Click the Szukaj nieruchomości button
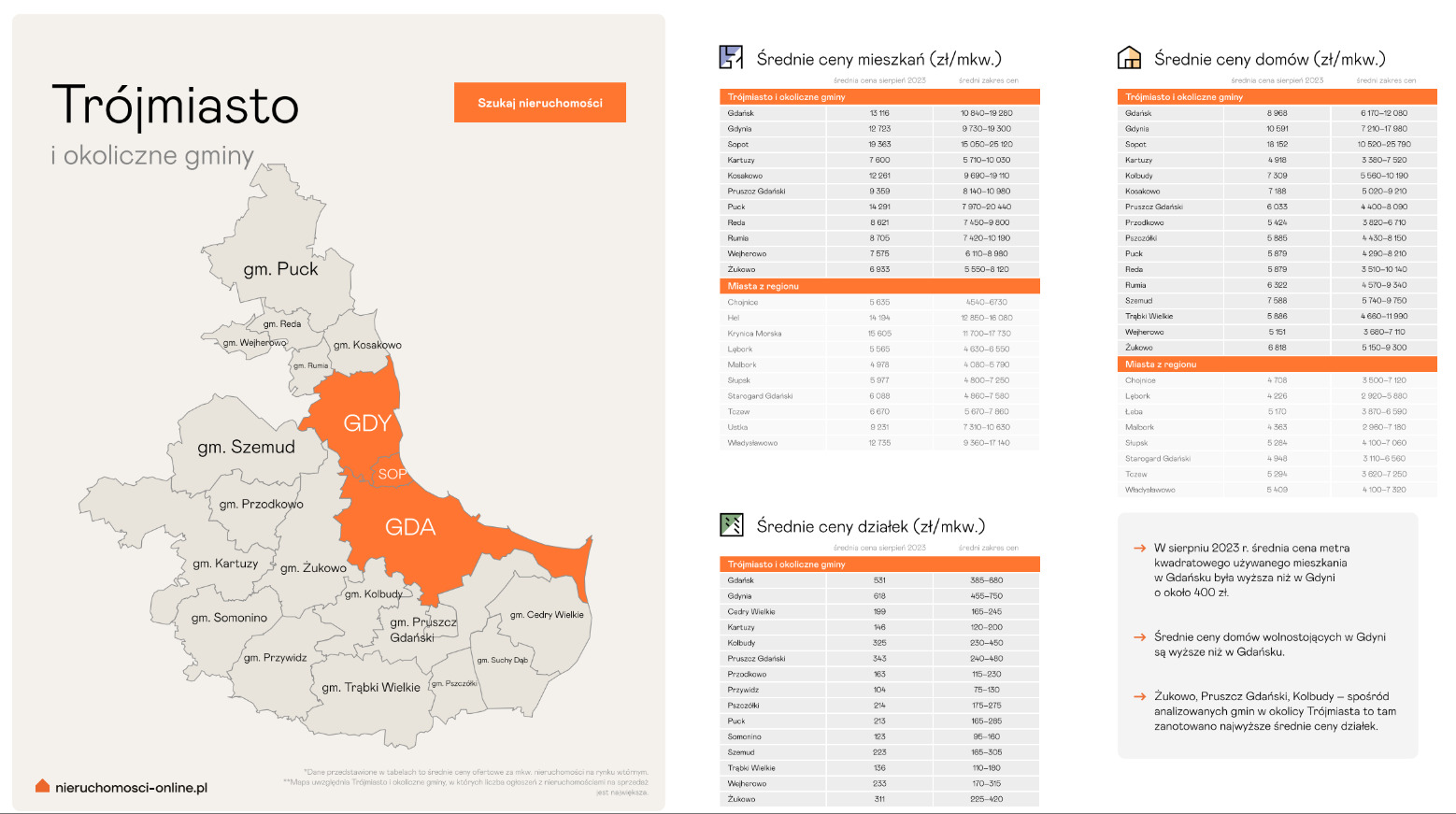Viewport: 1456px width, 814px height. pos(539,103)
